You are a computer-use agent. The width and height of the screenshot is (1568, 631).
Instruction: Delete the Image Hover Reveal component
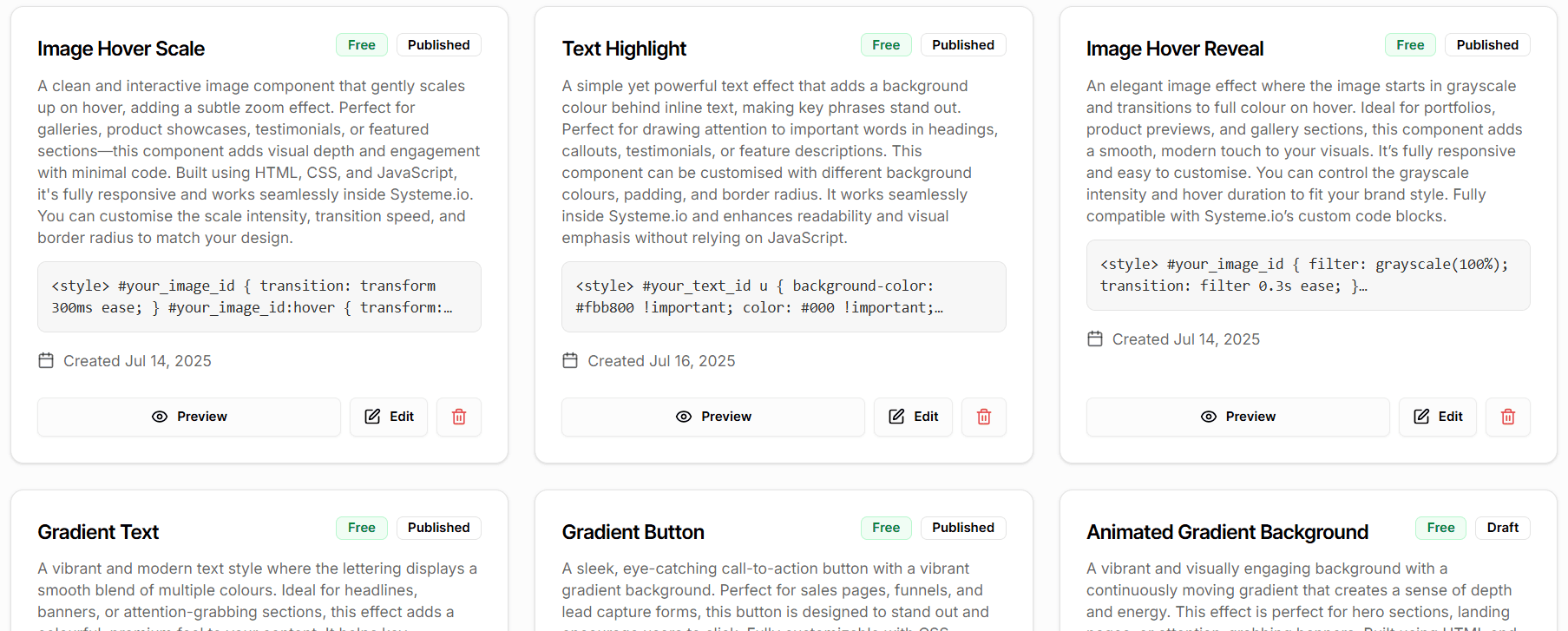1507,417
